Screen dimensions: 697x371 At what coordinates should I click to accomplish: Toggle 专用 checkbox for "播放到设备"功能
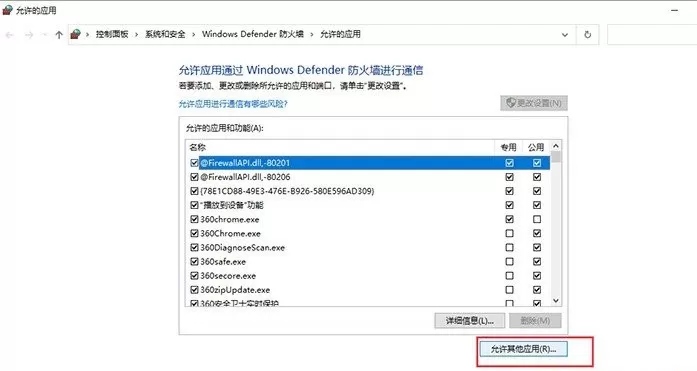(509, 205)
